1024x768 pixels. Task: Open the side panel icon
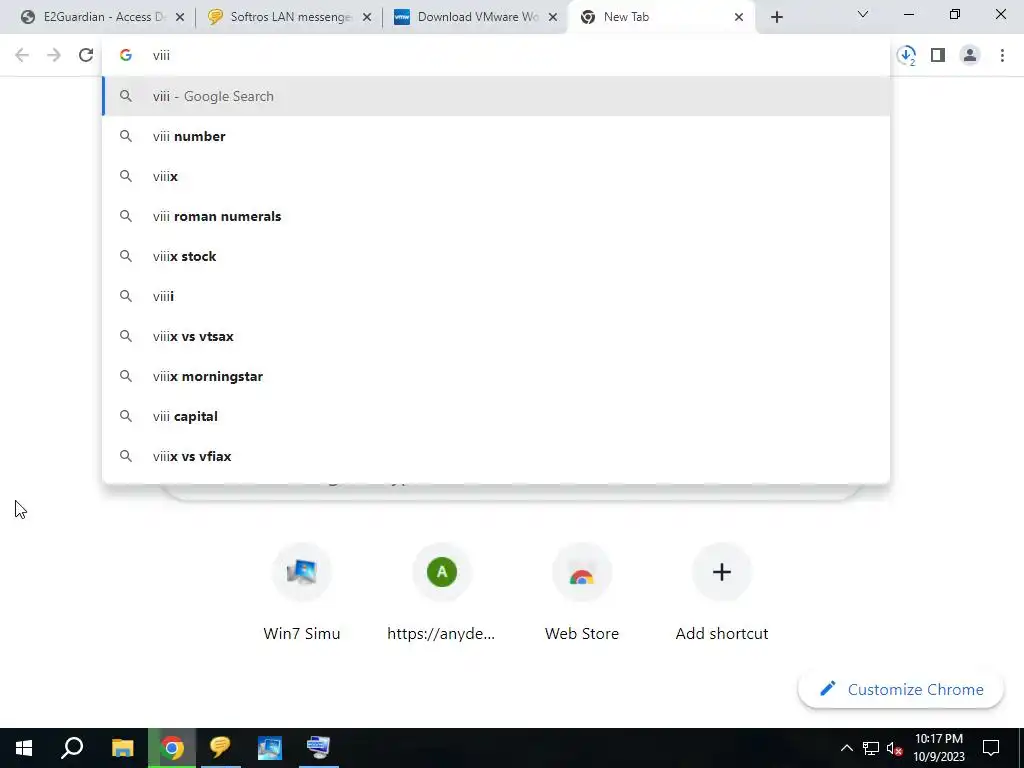tap(938, 55)
